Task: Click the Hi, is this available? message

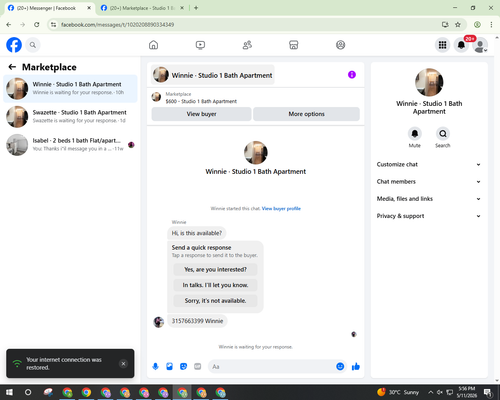Action: click(197, 233)
